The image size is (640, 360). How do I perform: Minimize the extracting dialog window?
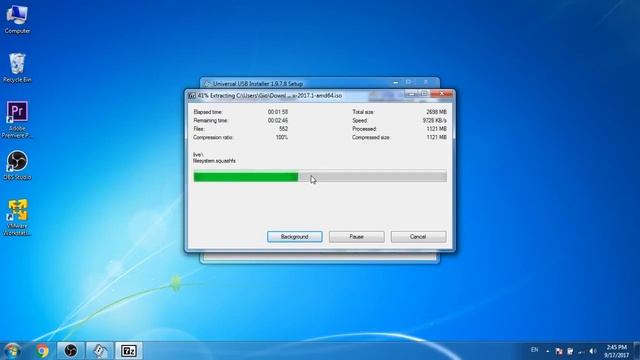(x=411, y=94)
